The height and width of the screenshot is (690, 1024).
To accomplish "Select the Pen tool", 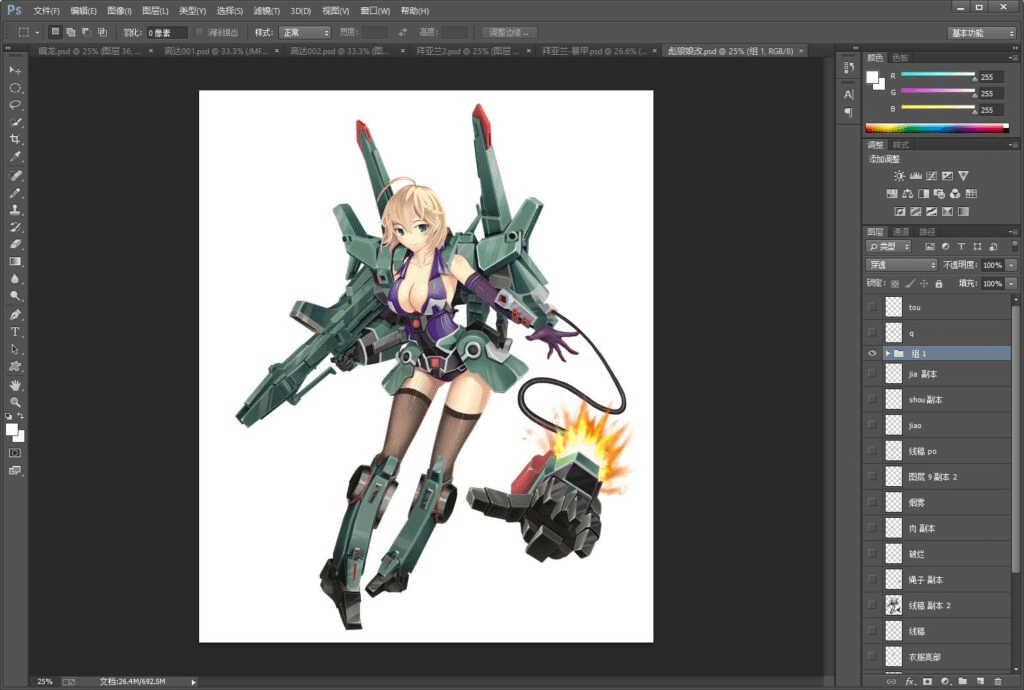I will coord(14,314).
